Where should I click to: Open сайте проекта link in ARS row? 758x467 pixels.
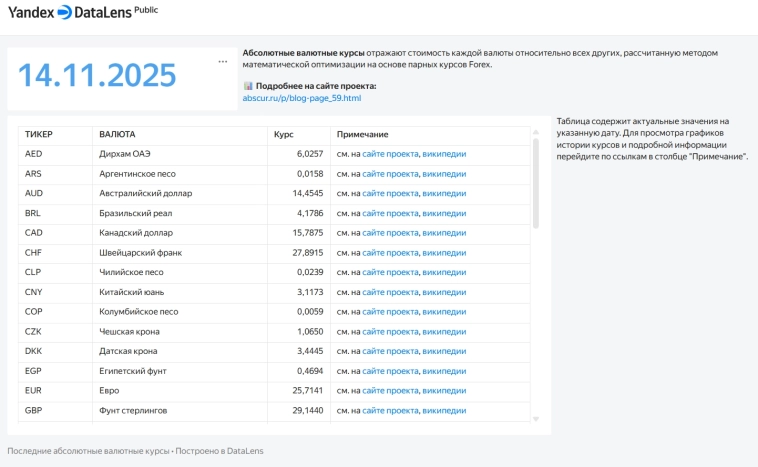tap(390, 174)
